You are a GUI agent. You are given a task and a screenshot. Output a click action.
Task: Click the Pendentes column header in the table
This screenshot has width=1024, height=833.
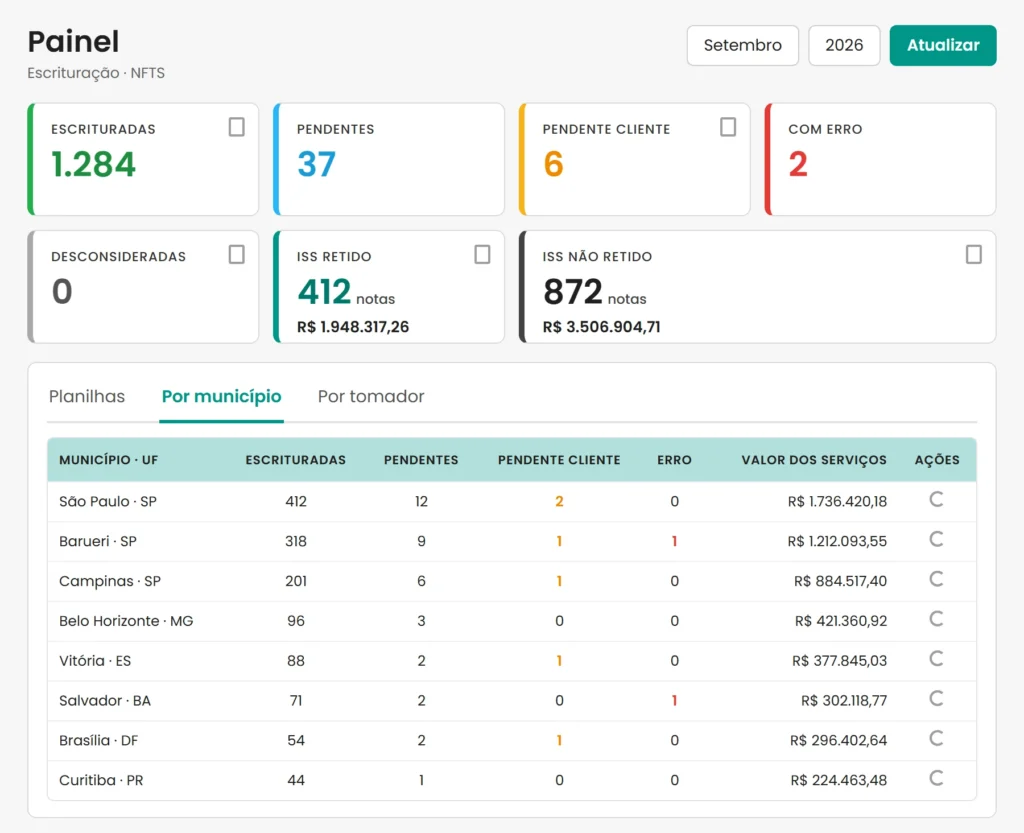(421, 460)
